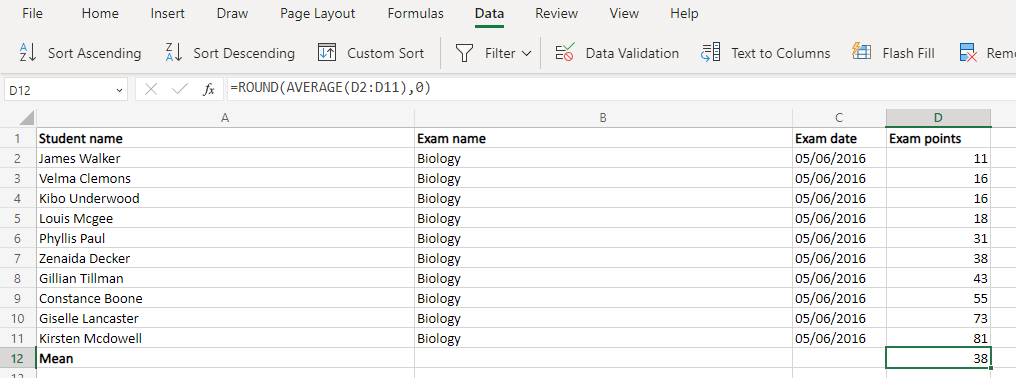Click the 'Mean' label cell
The image size is (1016, 378).
(x=225, y=358)
